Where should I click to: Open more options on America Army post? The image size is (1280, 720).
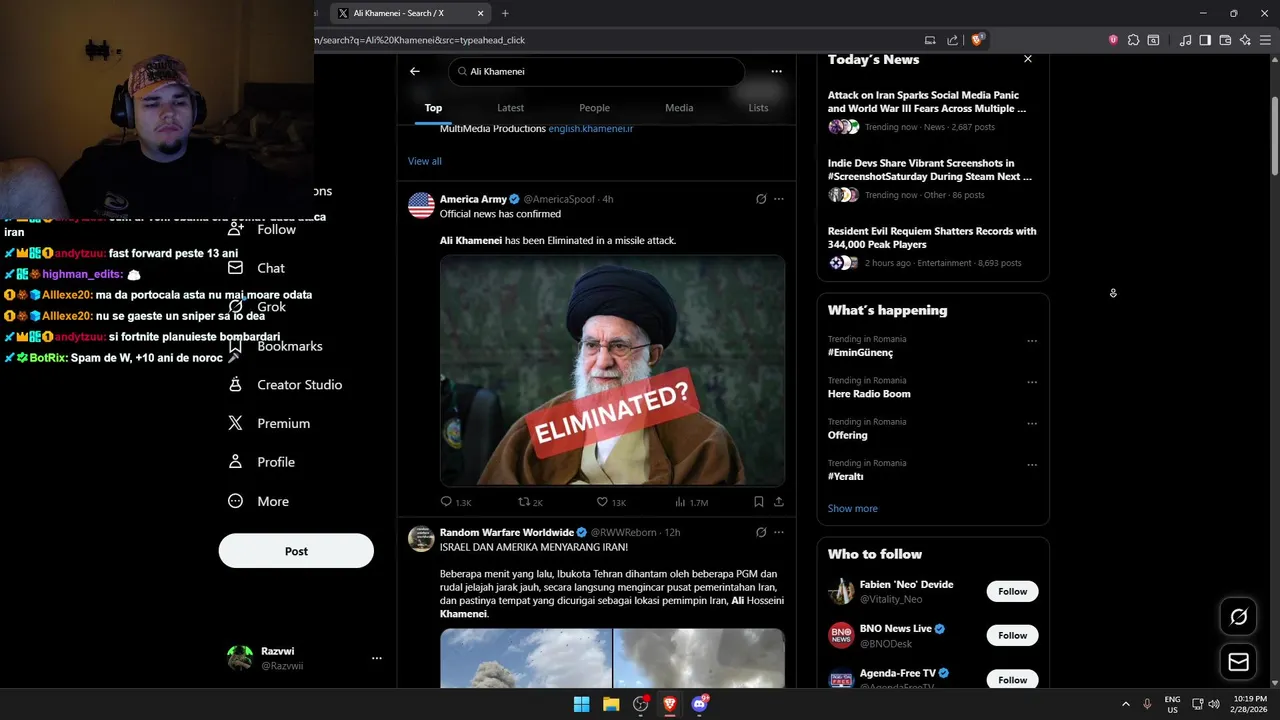point(779,199)
